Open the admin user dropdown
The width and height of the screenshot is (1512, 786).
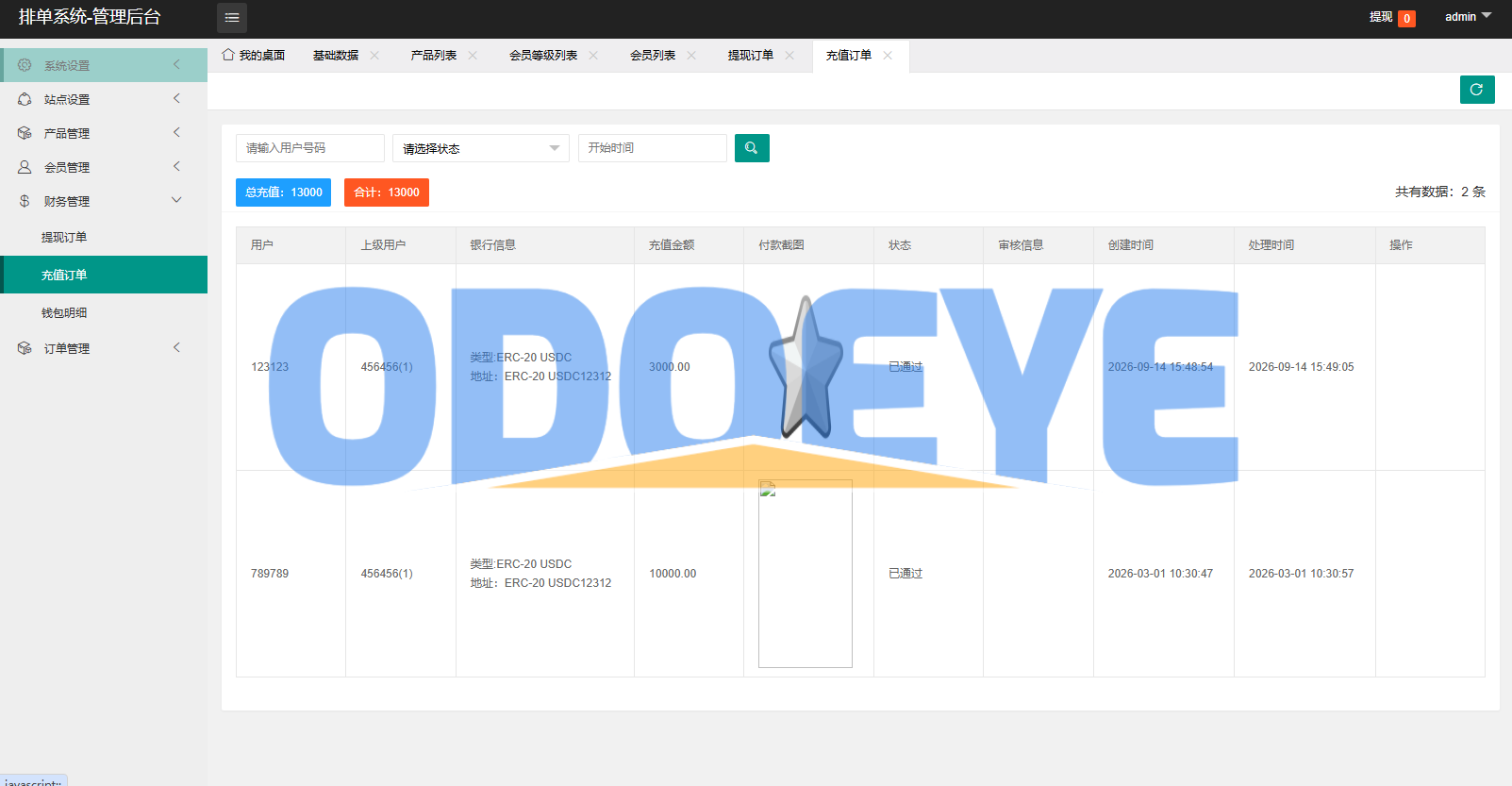1468,17
